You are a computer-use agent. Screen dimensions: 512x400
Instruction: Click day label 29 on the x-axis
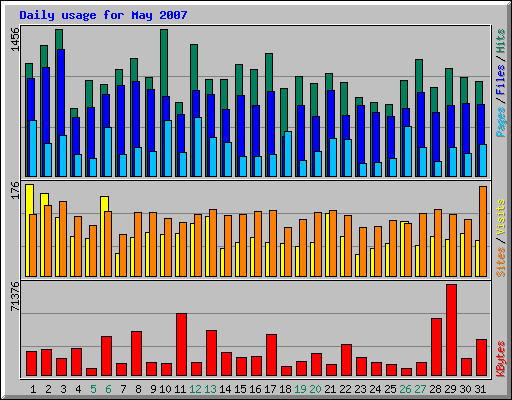click(450, 389)
